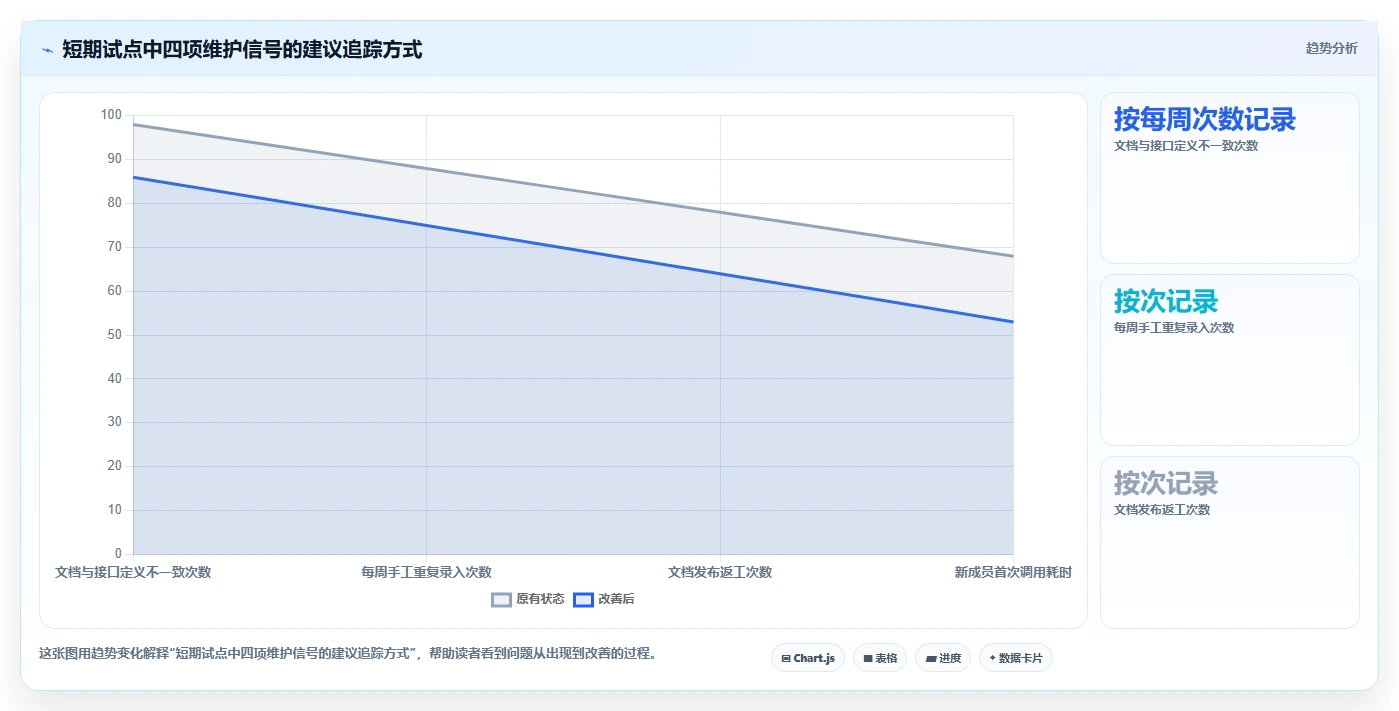The image size is (1399, 711).
Task: Open the gray 按次记录 card
Action: (1230, 543)
